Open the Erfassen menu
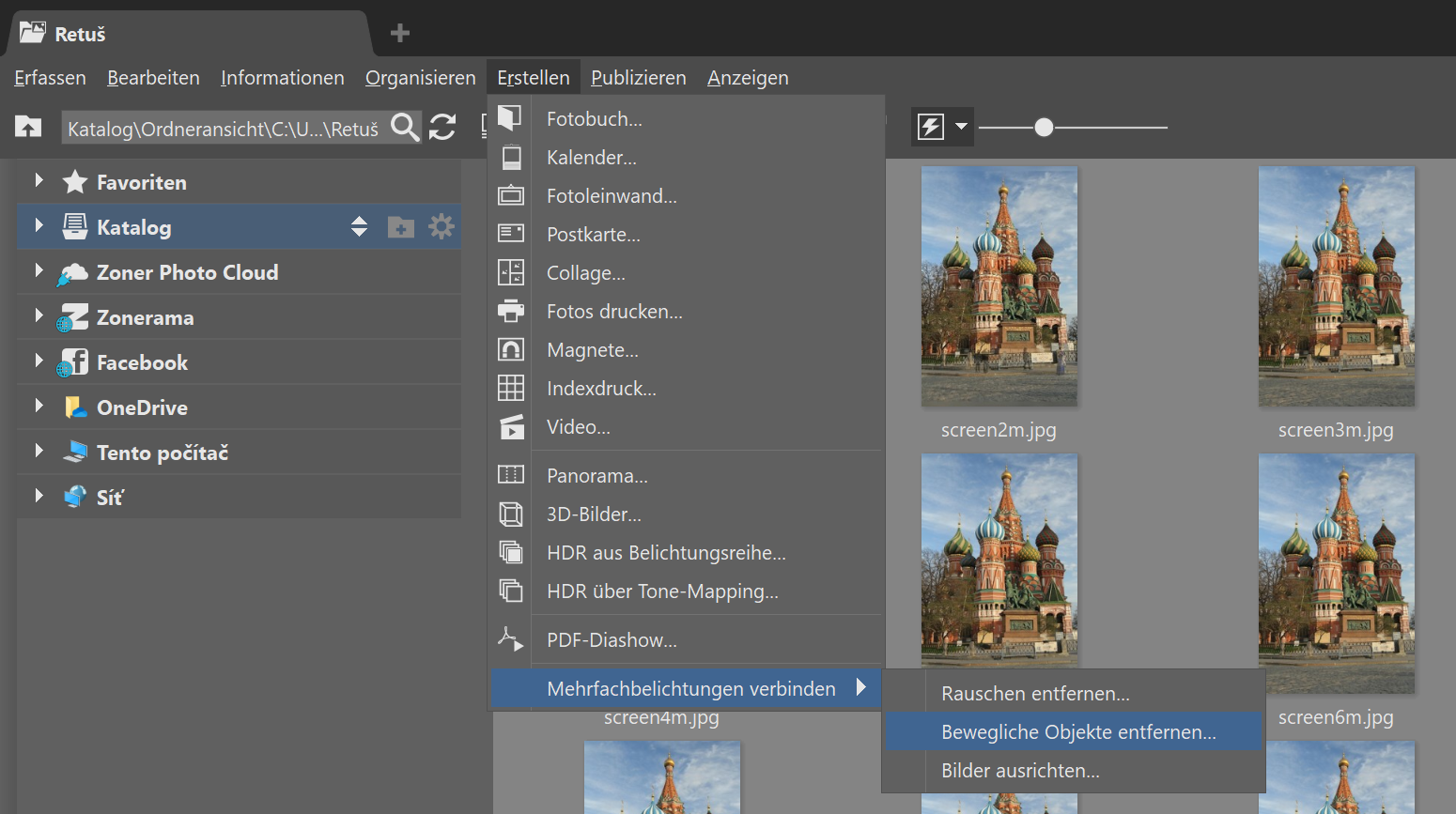The image size is (1456, 814). 50,78
